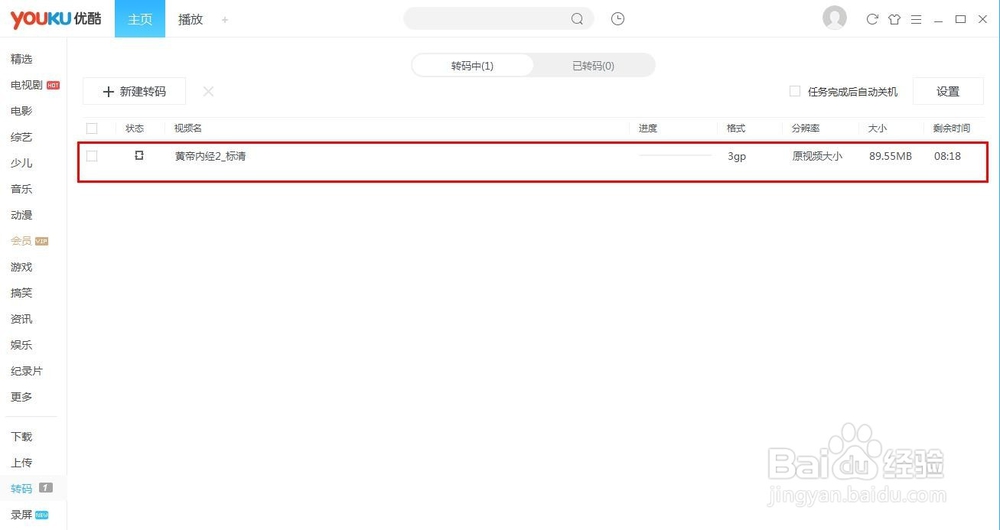Viewport: 1000px width, 530px height.
Task: Open 电影 in the sidebar
Action: click(x=21, y=111)
